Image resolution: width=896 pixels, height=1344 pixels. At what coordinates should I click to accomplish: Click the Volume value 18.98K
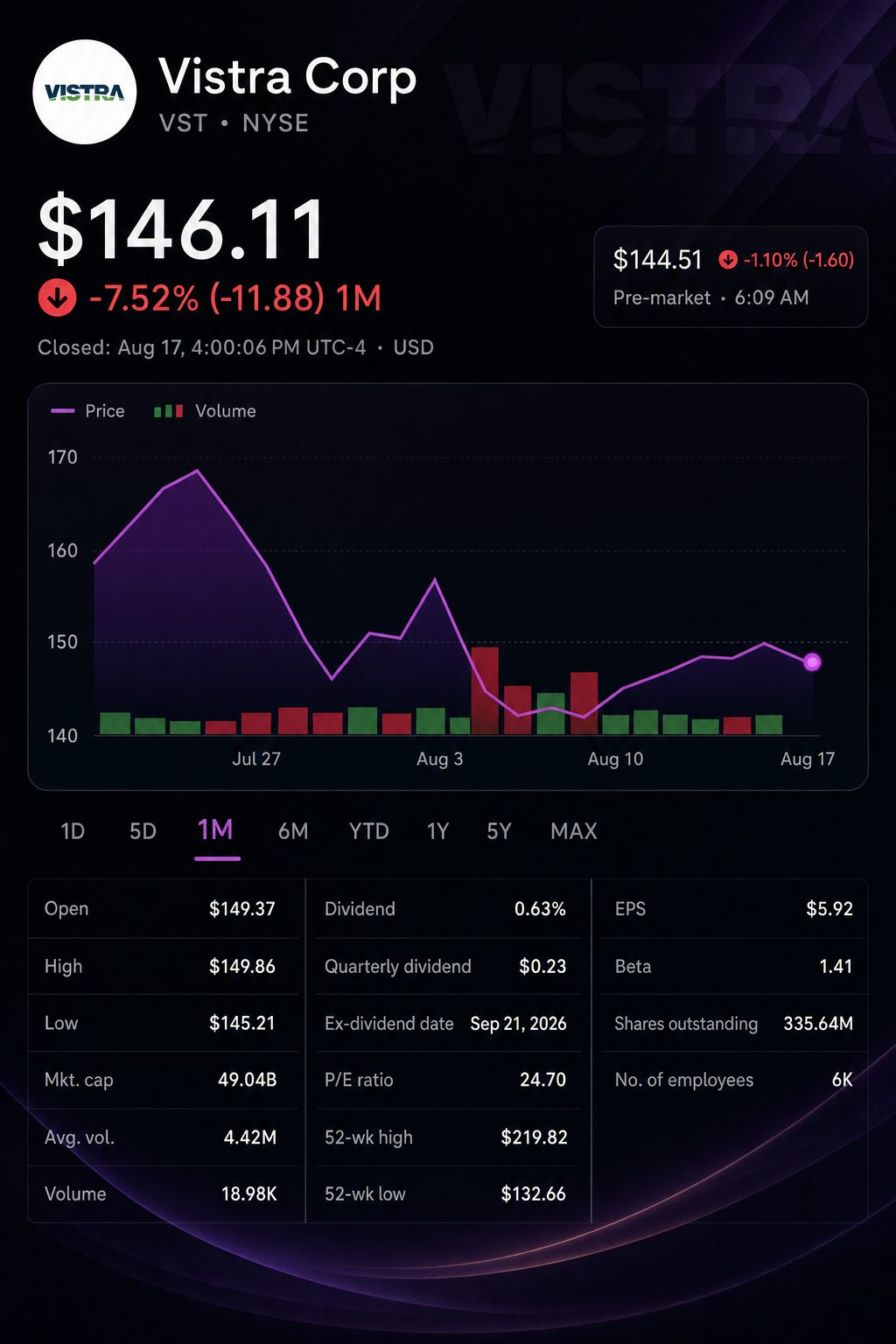point(249,1194)
